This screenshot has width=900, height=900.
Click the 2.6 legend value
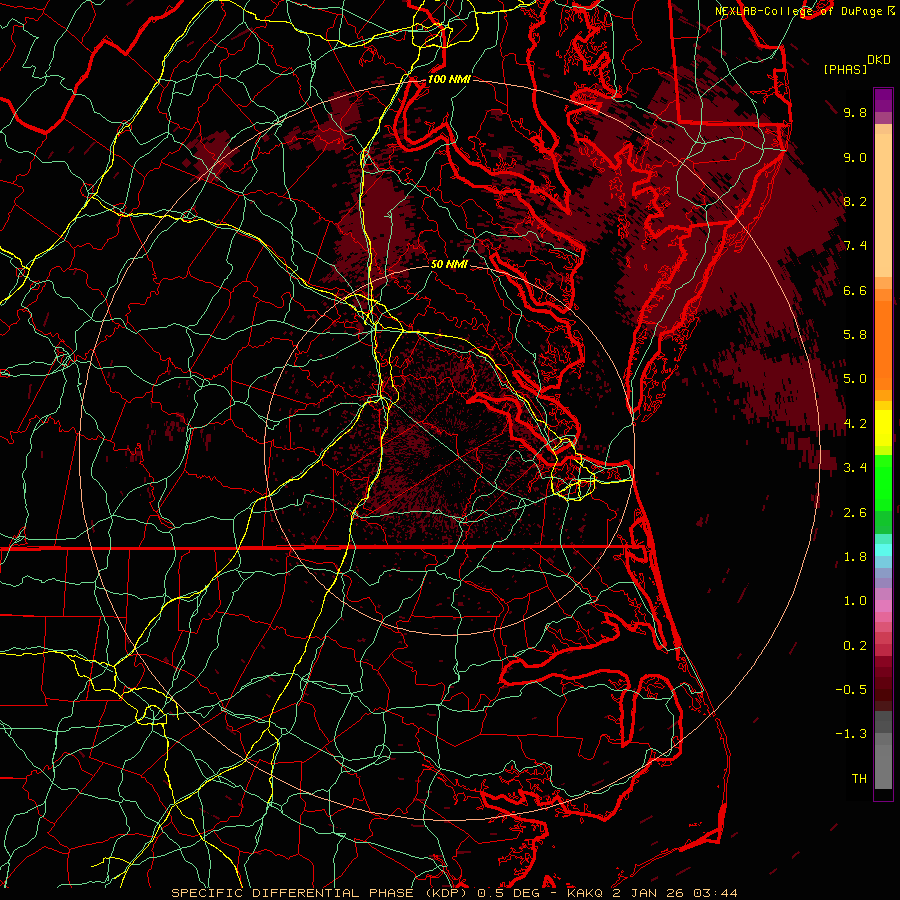855,513
